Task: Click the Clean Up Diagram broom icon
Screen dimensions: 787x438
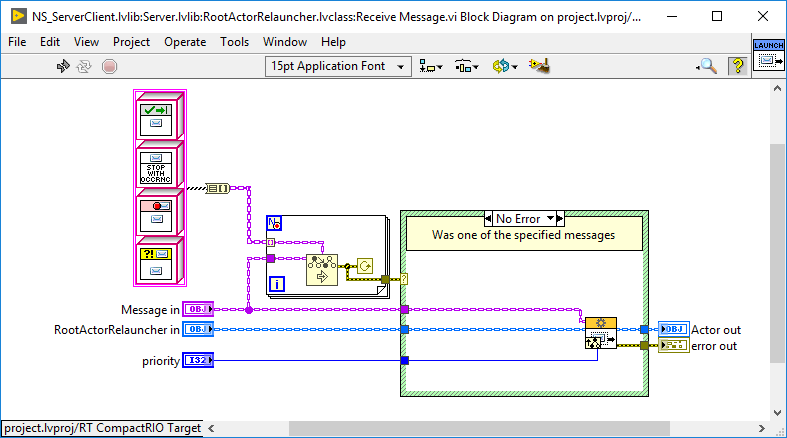Action: tap(539, 66)
